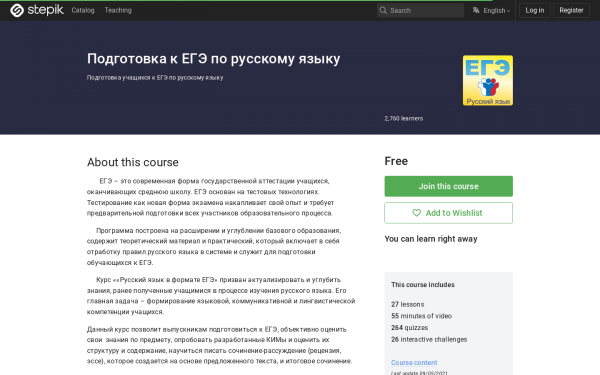Click the course title Подготовка к ЕГЭ по русскому языку
600x375 pixels.
[214, 59]
